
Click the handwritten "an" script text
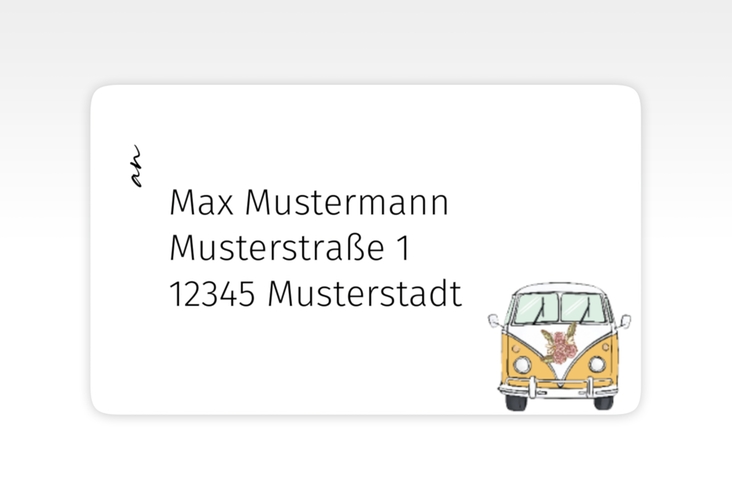point(136,168)
